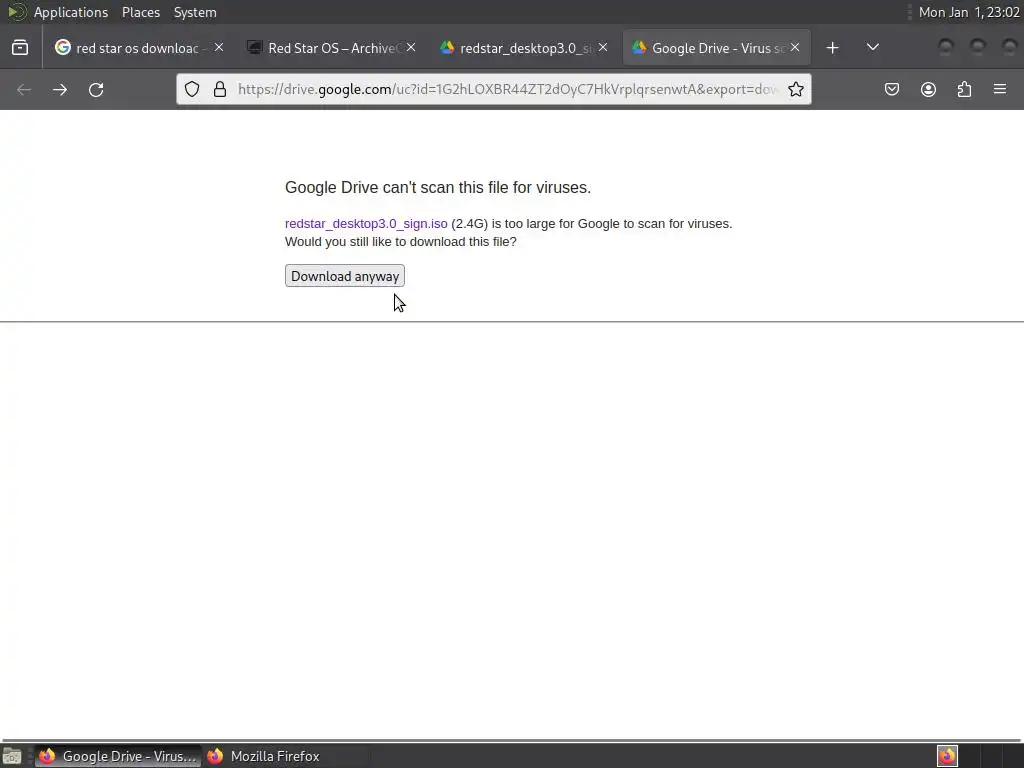
Task: Open the Extensions puzzle icon
Action: click(x=964, y=89)
